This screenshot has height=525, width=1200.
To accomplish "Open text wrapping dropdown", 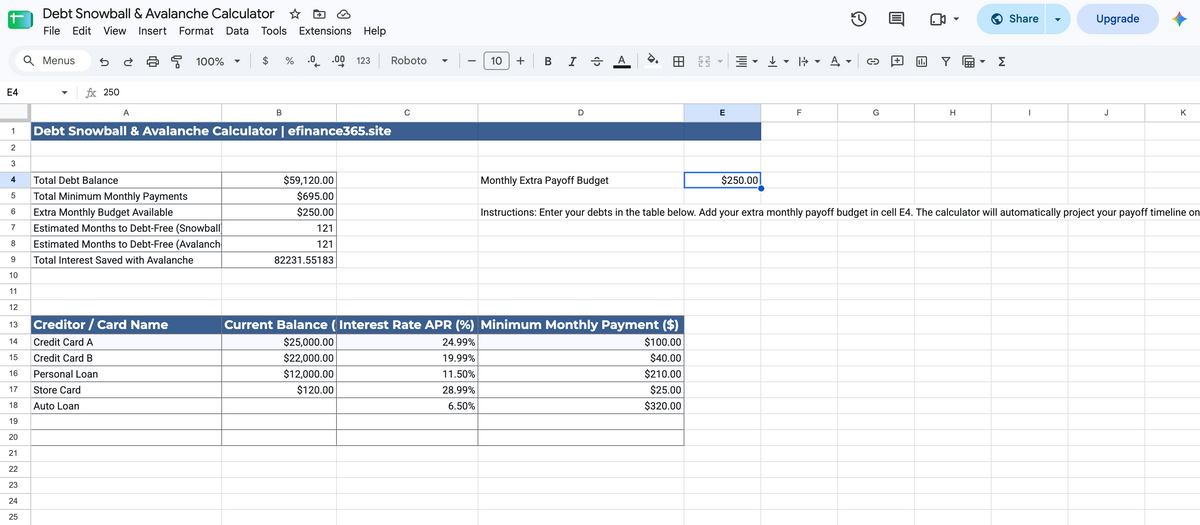I will click(x=808, y=61).
